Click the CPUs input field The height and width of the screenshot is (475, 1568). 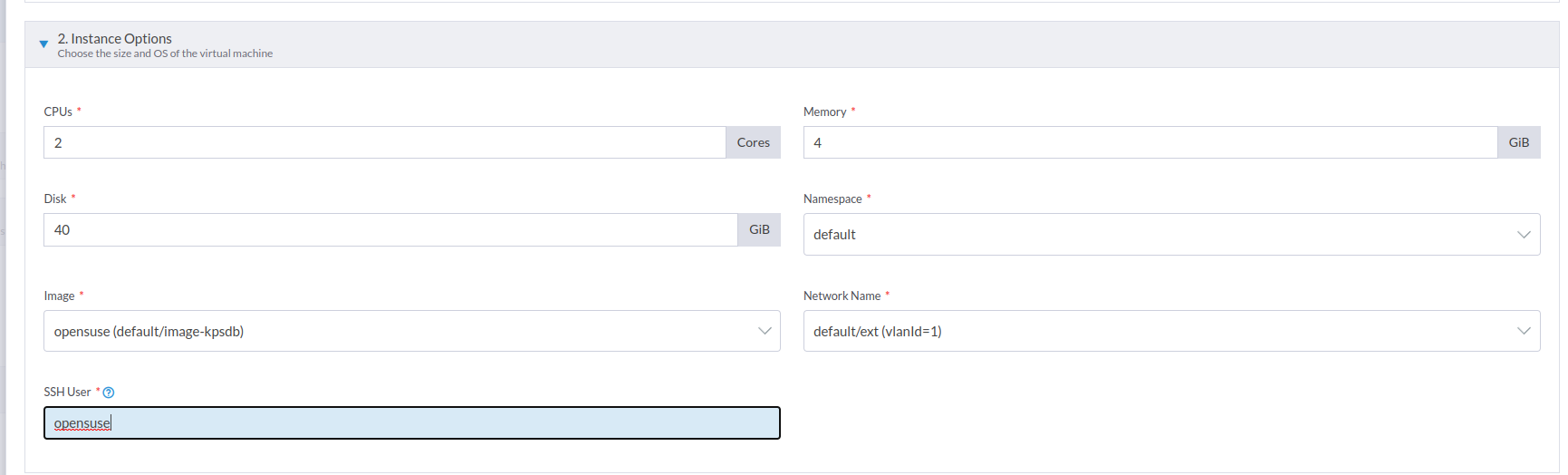click(x=385, y=142)
